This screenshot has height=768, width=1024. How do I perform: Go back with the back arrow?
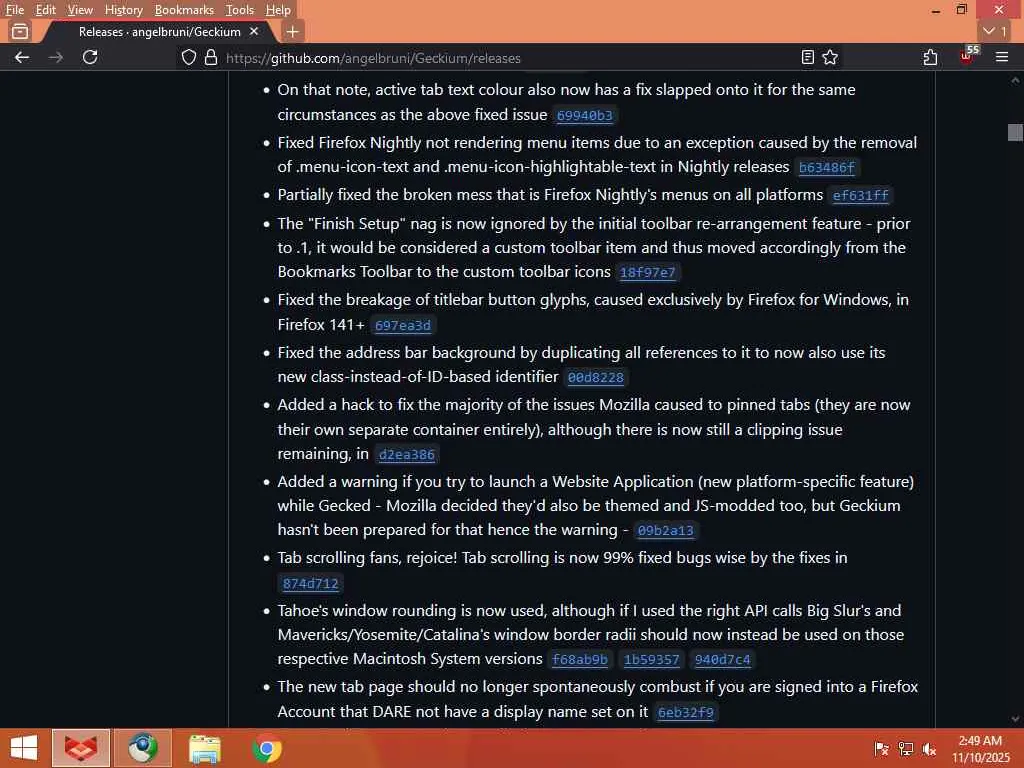22,57
